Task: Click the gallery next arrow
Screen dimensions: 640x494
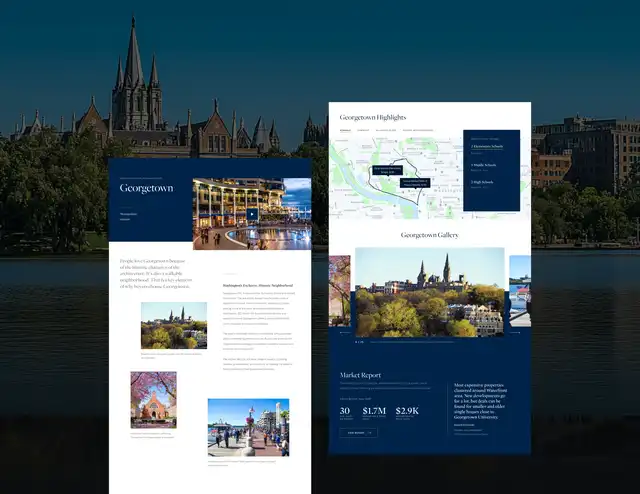Action: (x=515, y=333)
